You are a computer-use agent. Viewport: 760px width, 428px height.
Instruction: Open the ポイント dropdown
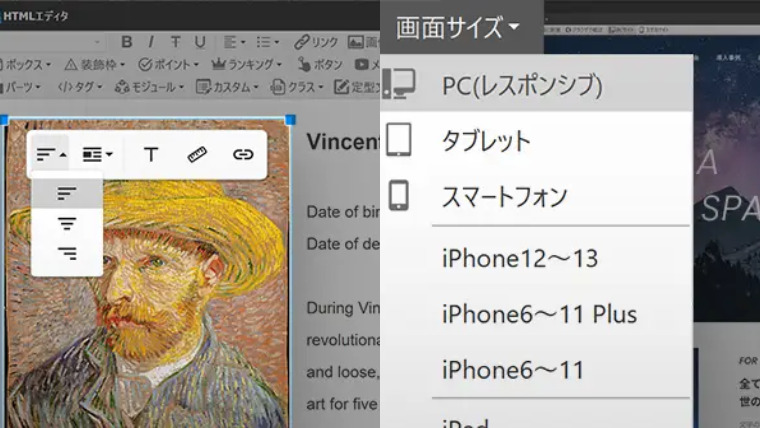(168, 64)
